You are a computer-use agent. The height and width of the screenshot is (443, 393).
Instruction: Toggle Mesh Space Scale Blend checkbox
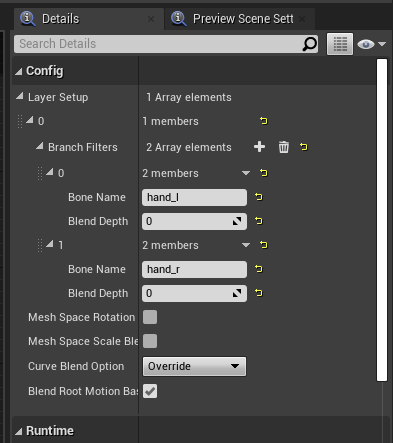coord(150,341)
